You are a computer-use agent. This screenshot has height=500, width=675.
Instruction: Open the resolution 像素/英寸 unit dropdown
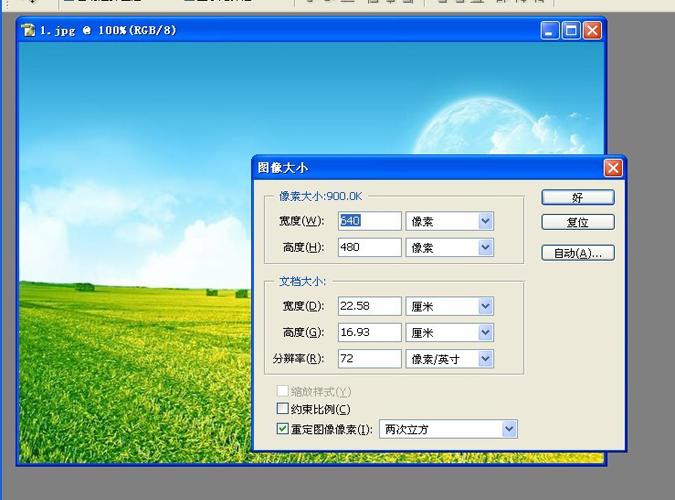coord(485,358)
